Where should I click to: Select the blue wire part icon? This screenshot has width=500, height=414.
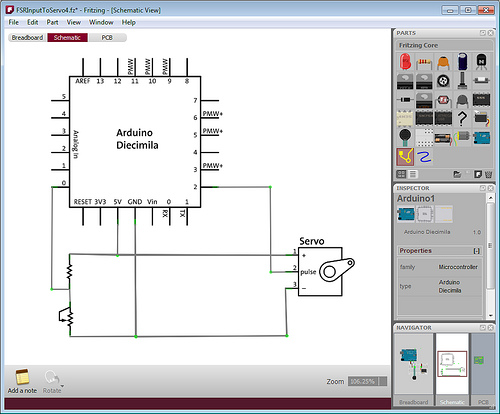424,157
